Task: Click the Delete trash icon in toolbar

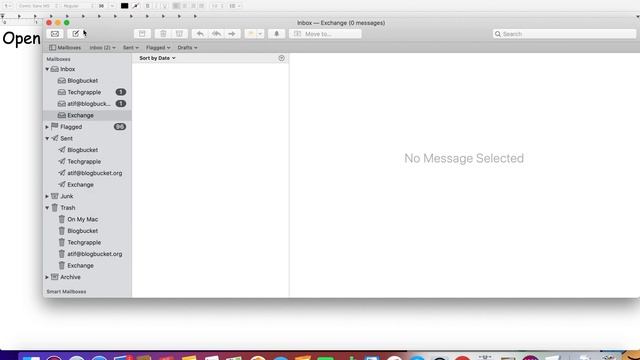Action: tap(163, 34)
